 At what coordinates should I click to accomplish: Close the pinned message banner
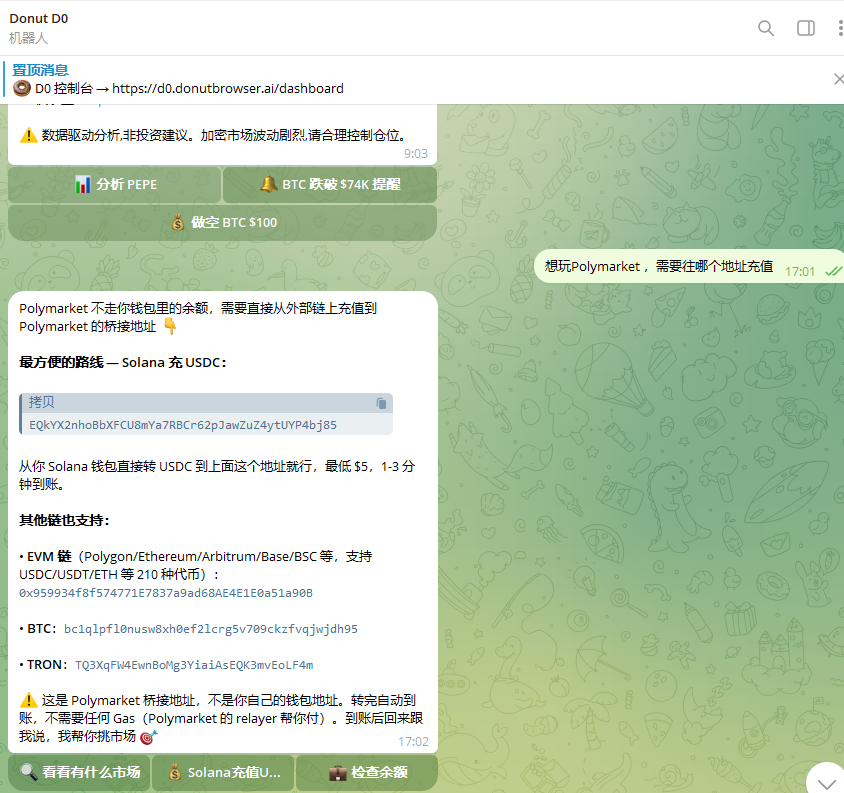[x=839, y=79]
